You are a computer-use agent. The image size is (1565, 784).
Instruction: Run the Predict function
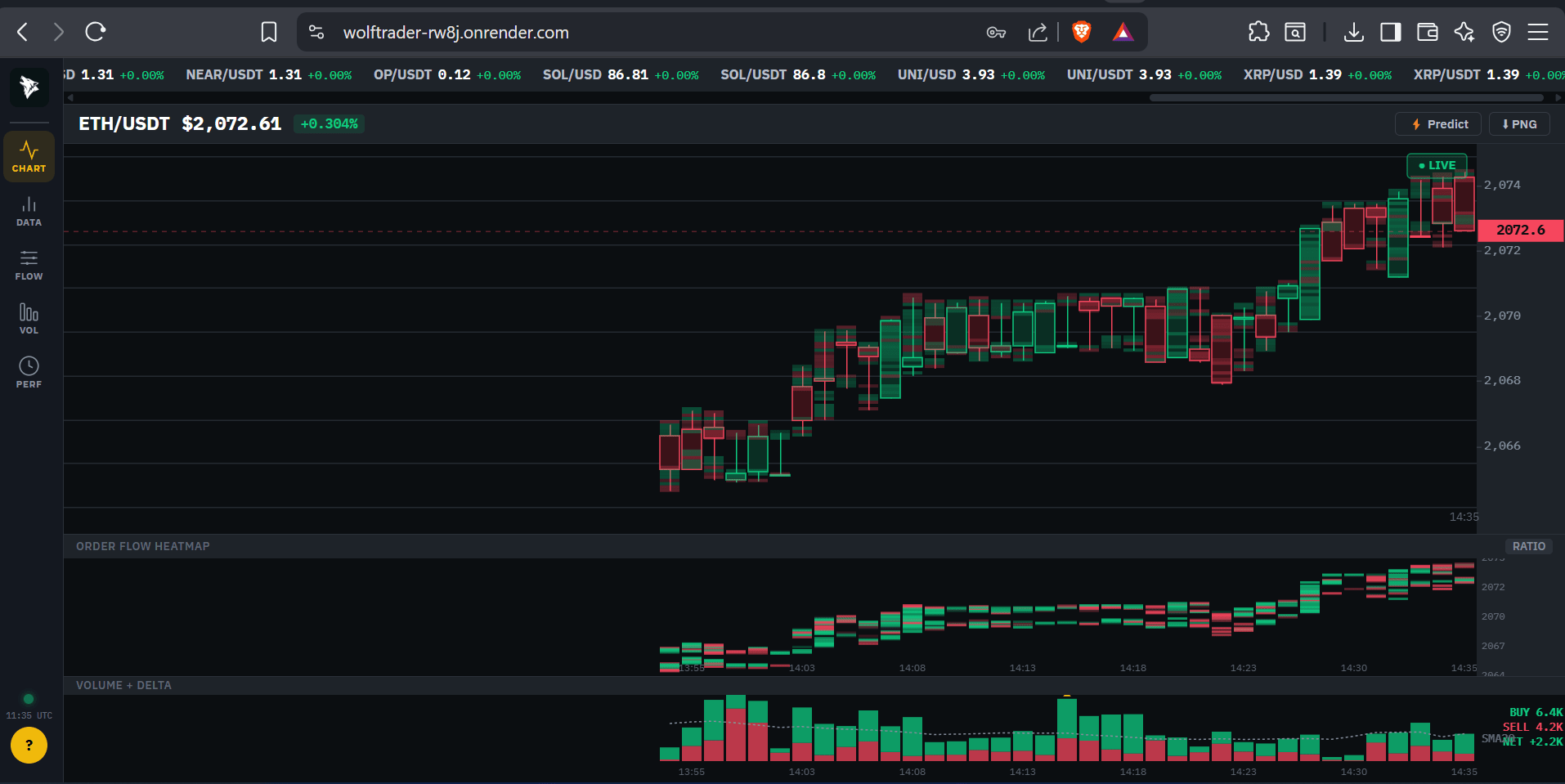click(1437, 123)
